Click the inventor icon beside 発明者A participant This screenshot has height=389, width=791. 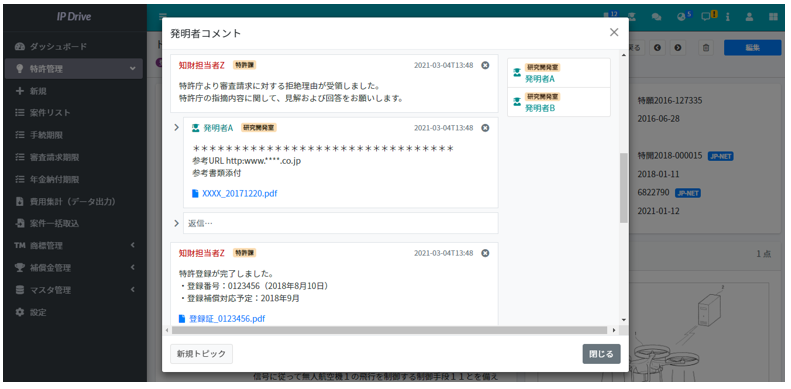point(517,73)
